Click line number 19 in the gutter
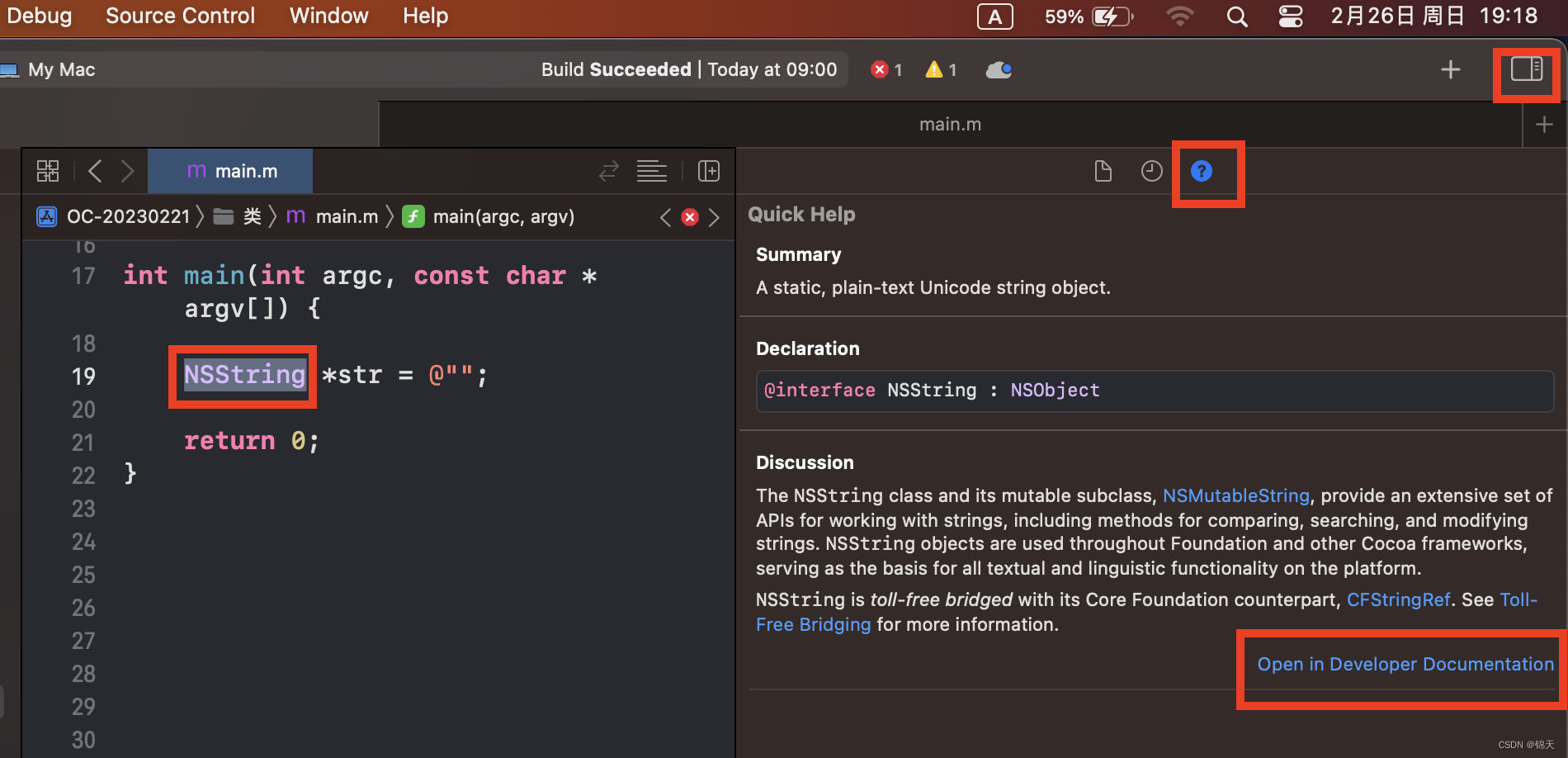The height and width of the screenshot is (758, 1568). pyautogui.click(x=83, y=377)
